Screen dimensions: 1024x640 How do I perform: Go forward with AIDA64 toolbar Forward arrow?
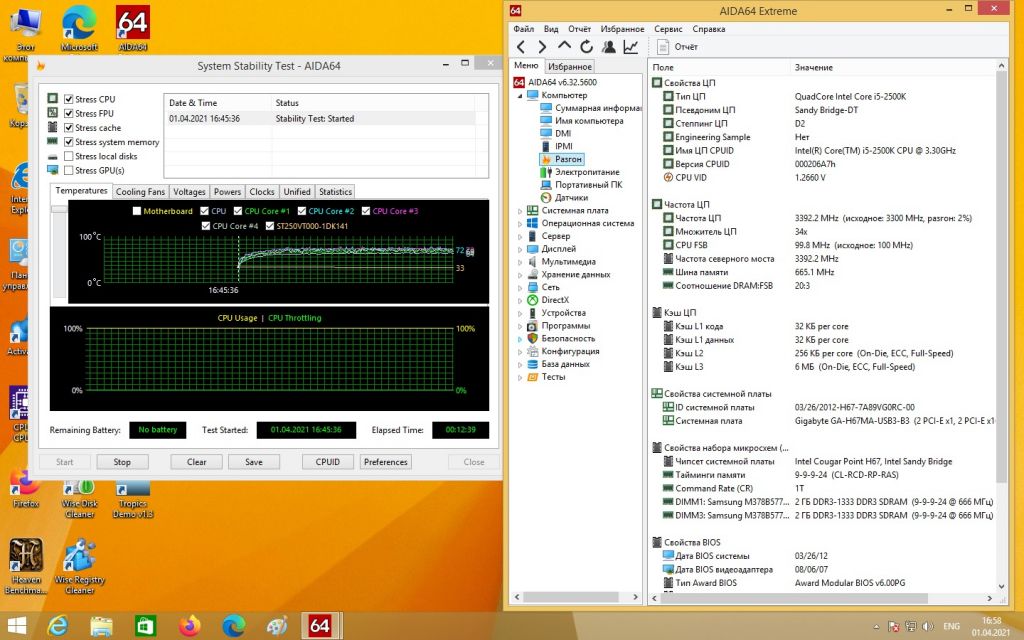542,47
